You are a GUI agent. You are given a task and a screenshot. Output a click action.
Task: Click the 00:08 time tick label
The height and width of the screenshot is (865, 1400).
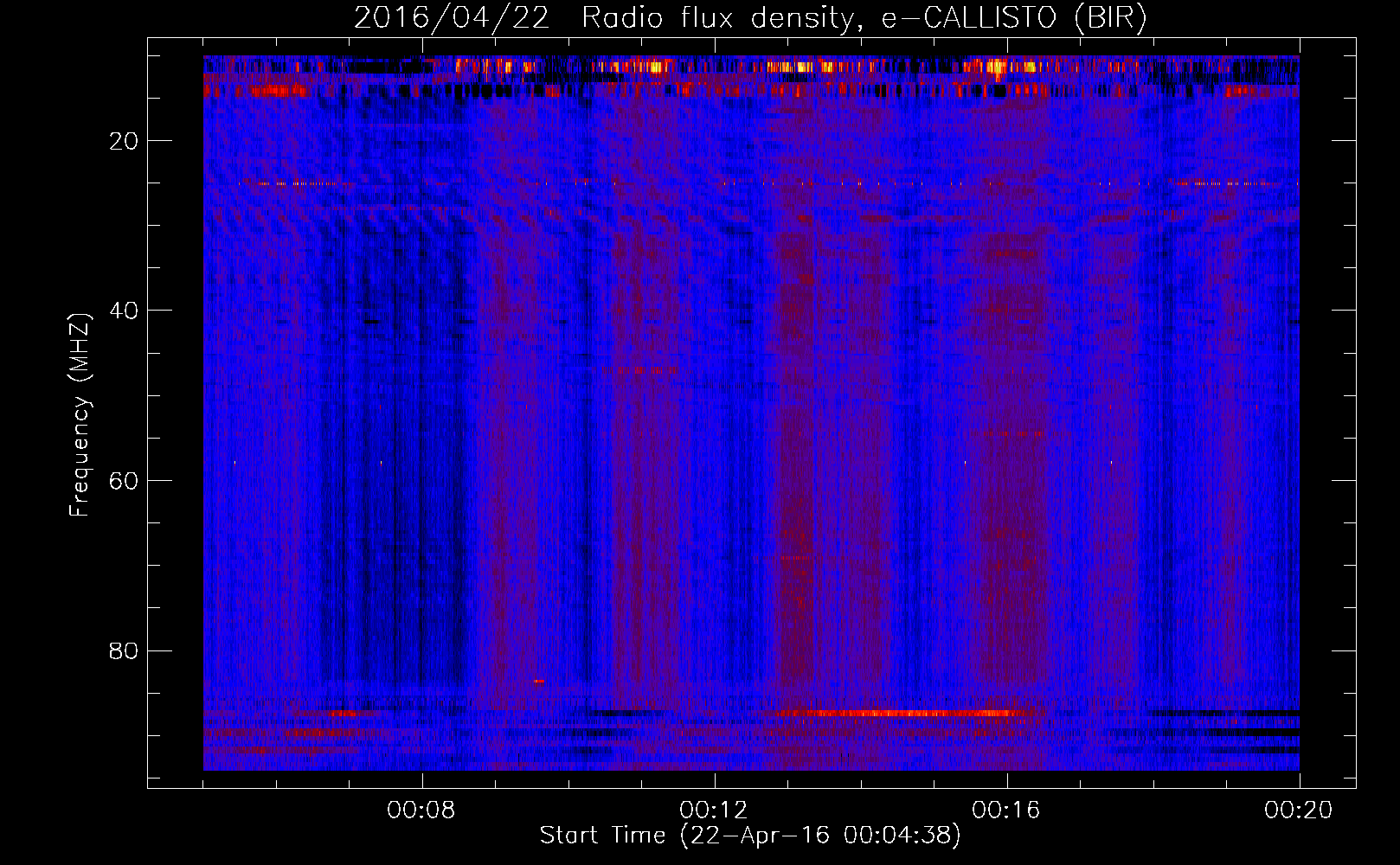[421, 811]
